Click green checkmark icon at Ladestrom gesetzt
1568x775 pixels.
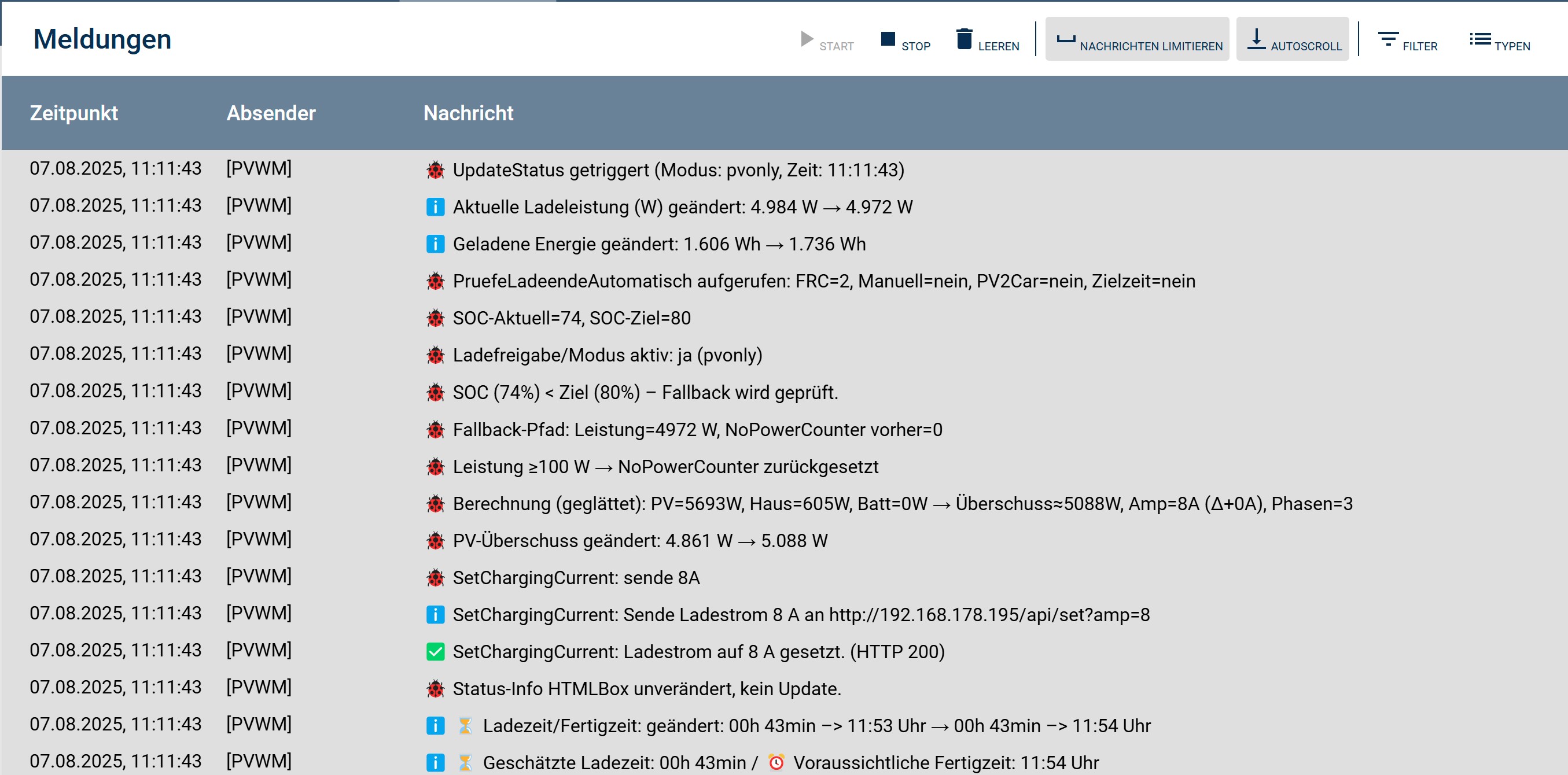coord(435,652)
